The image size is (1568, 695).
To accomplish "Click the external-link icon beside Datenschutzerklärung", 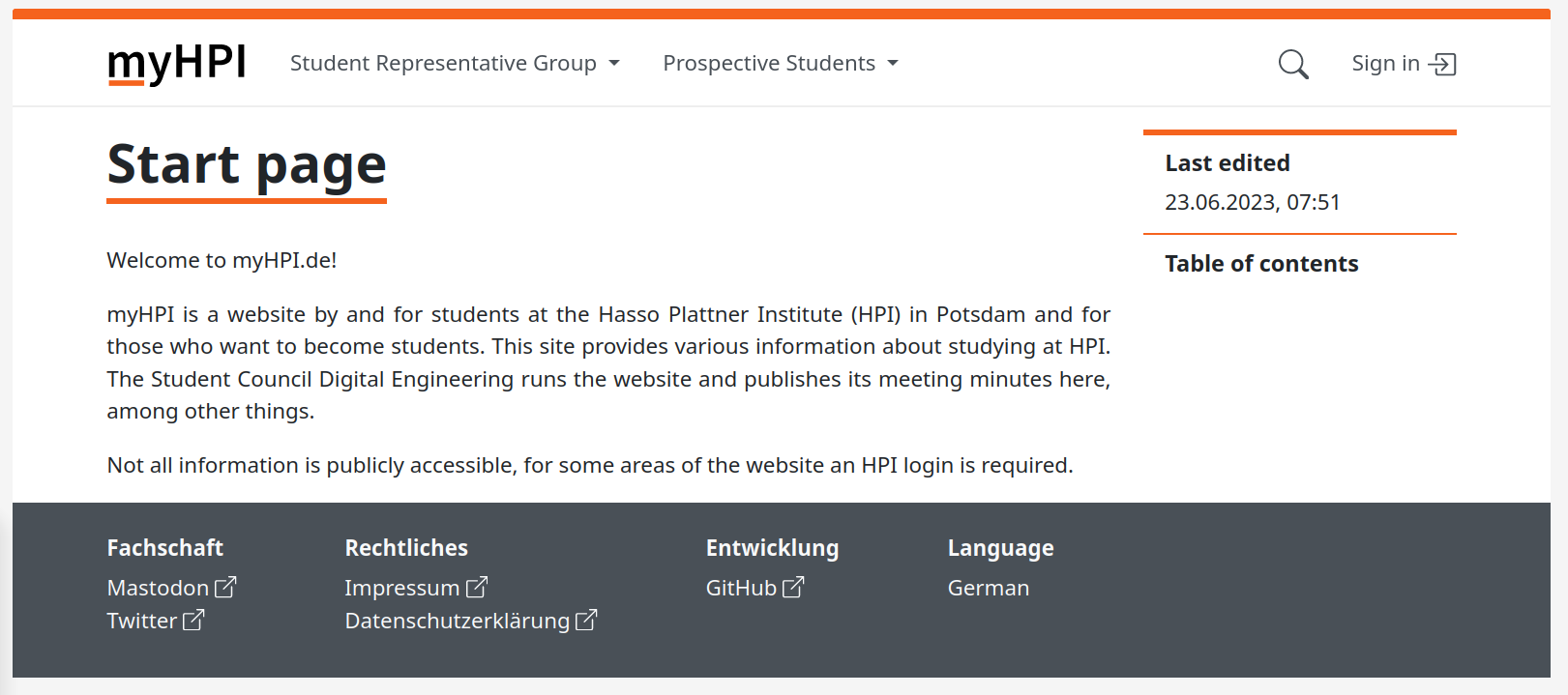I will [x=586, y=620].
